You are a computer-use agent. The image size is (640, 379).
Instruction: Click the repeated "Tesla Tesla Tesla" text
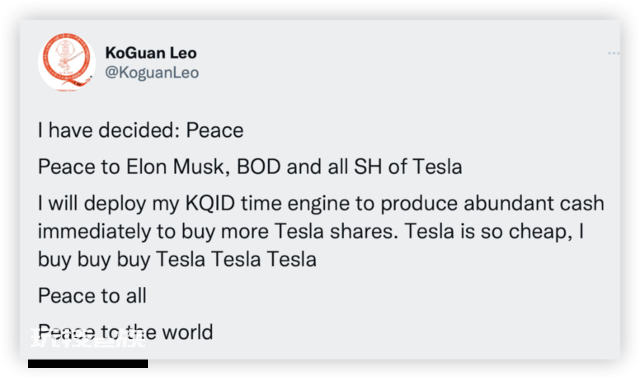(236, 259)
